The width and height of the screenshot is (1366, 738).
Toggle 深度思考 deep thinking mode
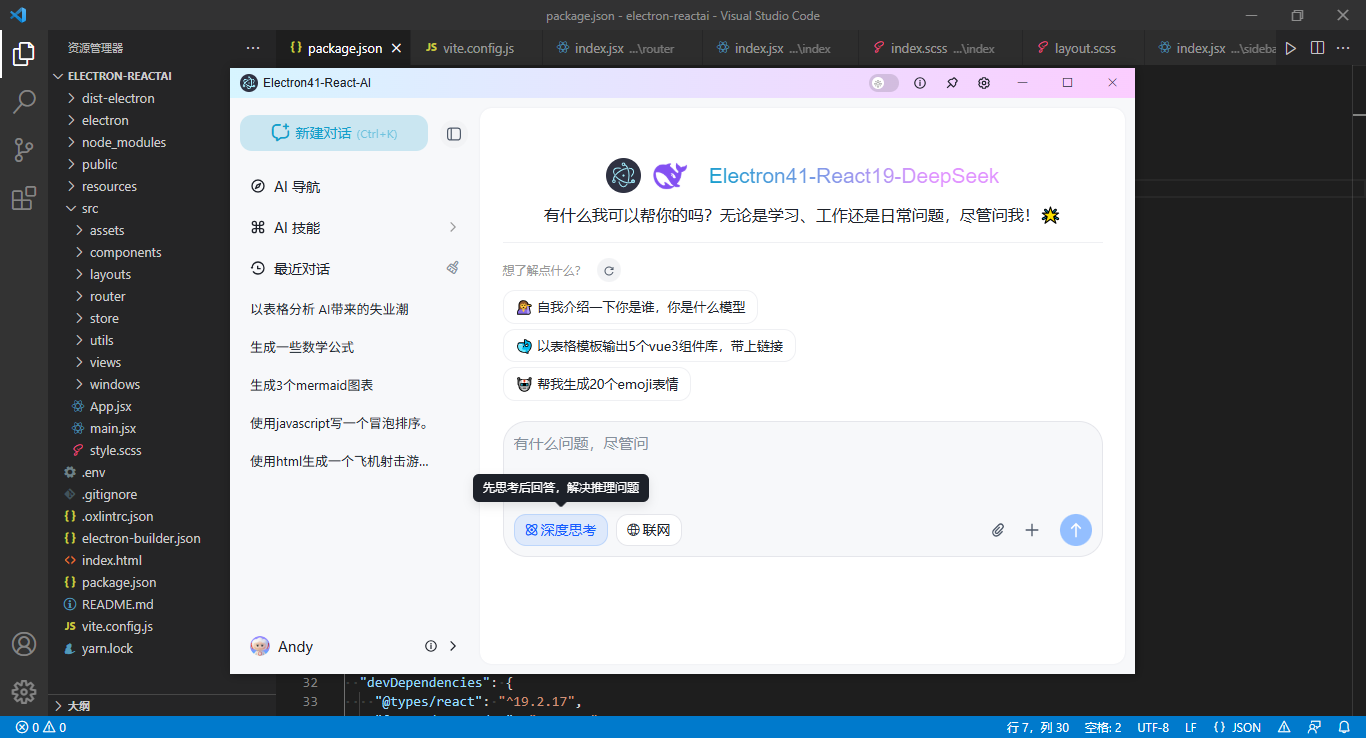pyautogui.click(x=561, y=530)
